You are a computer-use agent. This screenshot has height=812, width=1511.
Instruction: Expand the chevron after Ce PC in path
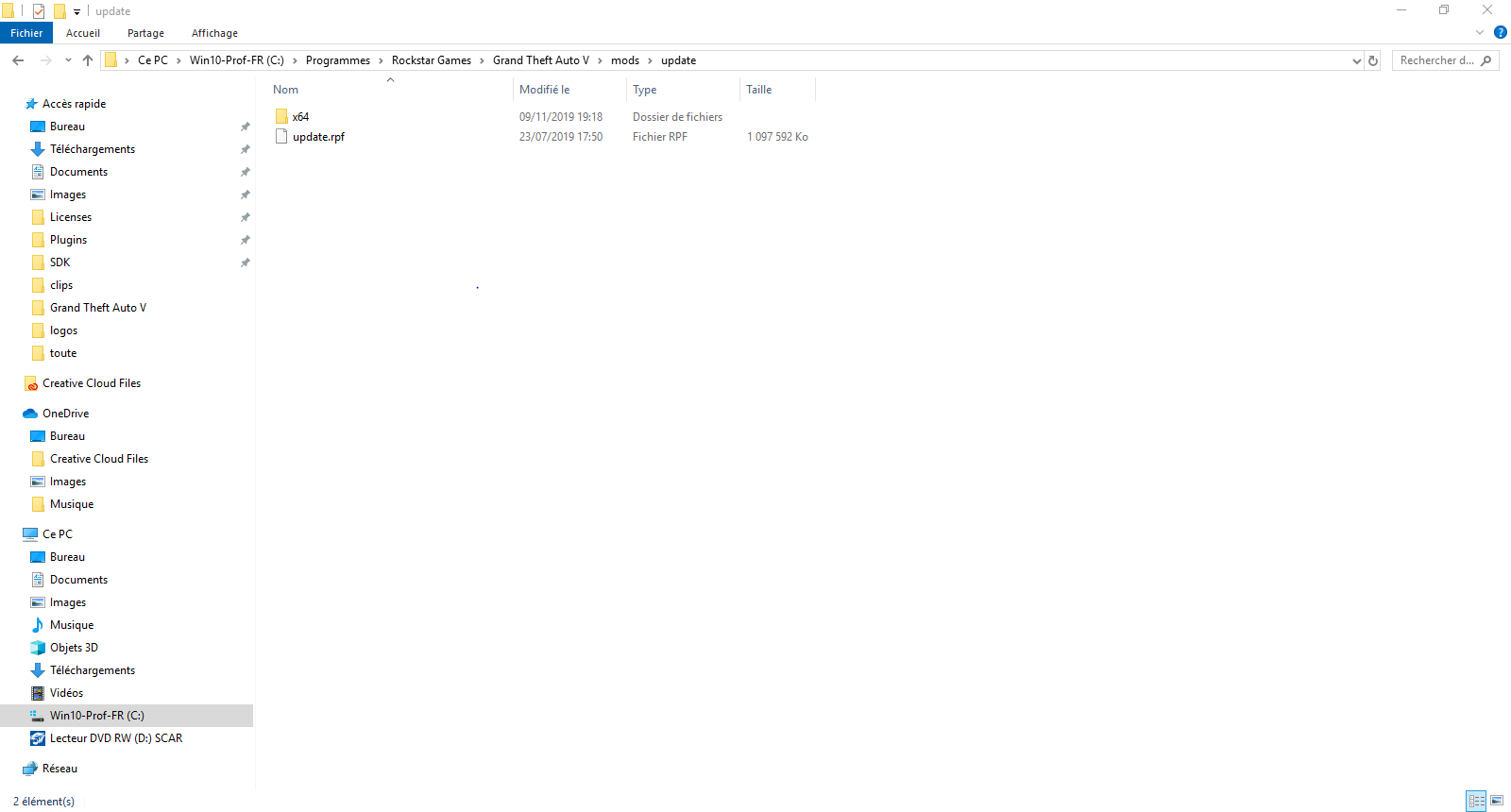point(178,60)
